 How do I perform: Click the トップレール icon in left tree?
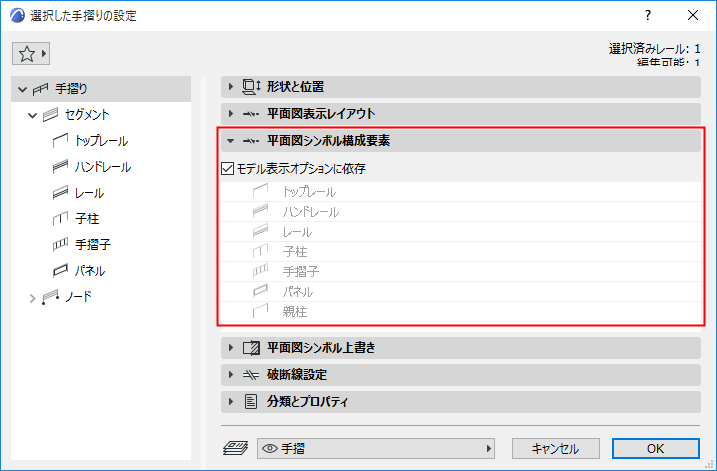pyautogui.click(x=60, y=141)
